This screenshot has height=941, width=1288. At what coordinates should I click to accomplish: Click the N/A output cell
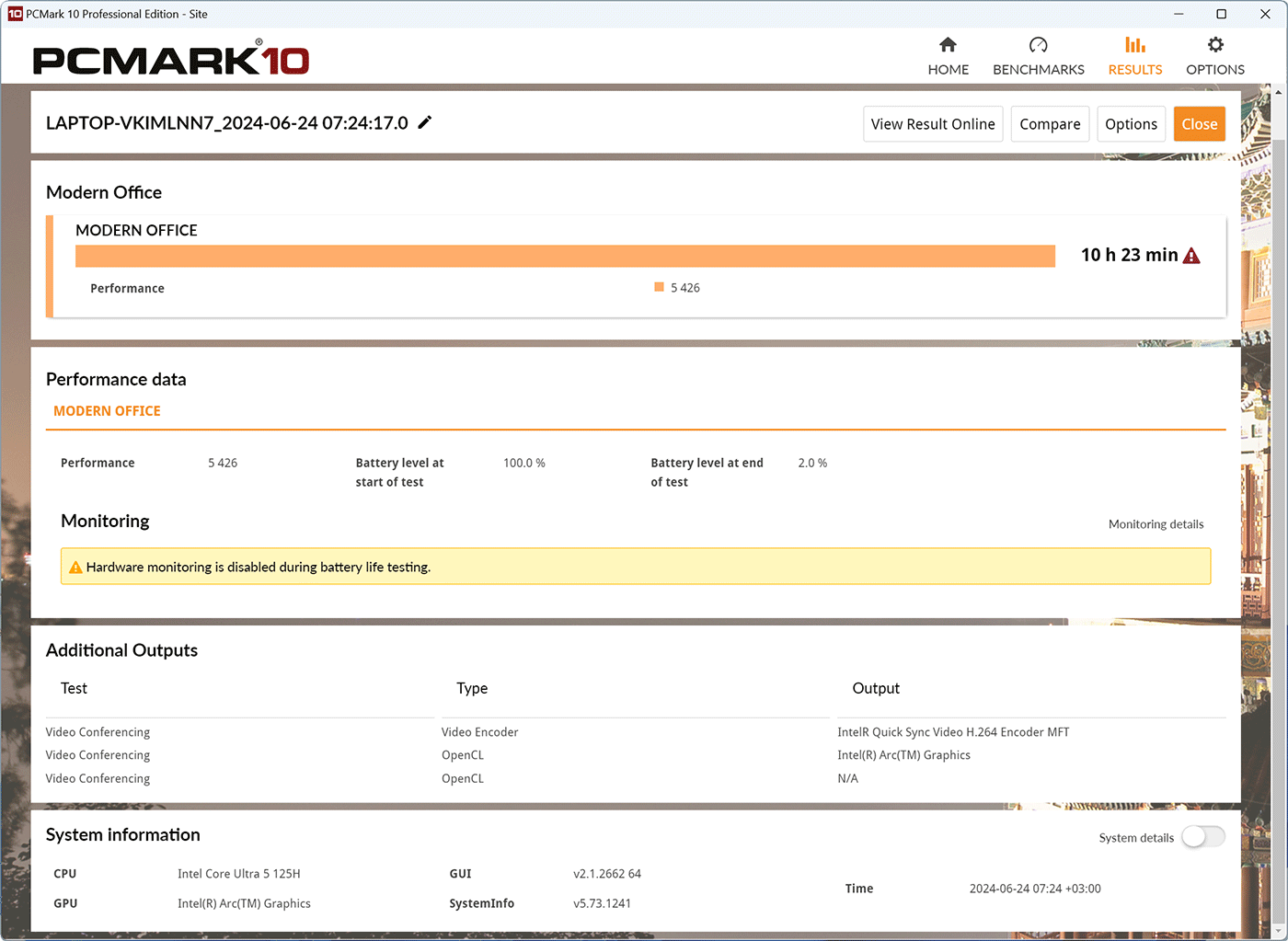click(x=847, y=778)
